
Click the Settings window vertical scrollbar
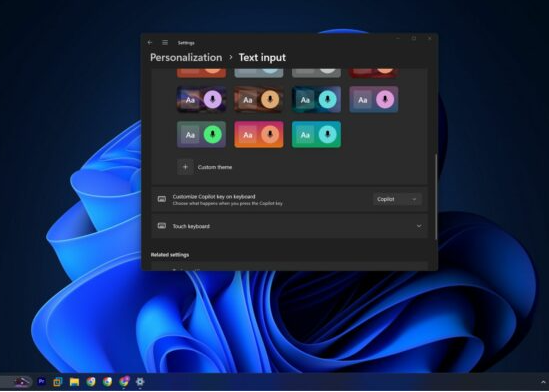[x=436, y=197]
